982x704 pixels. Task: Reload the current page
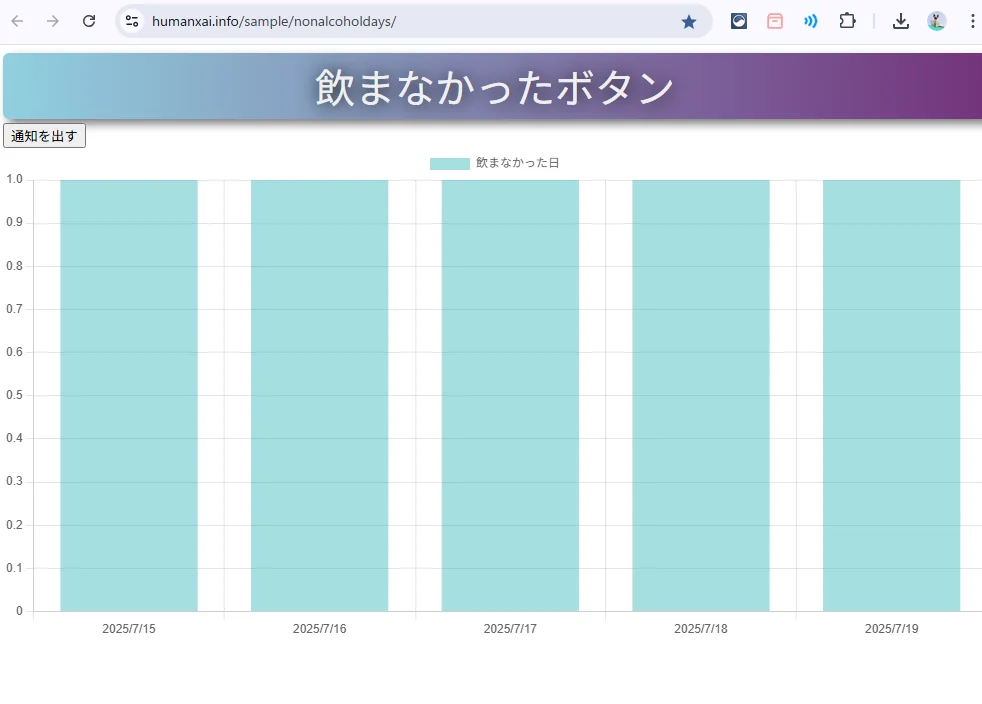[89, 21]
